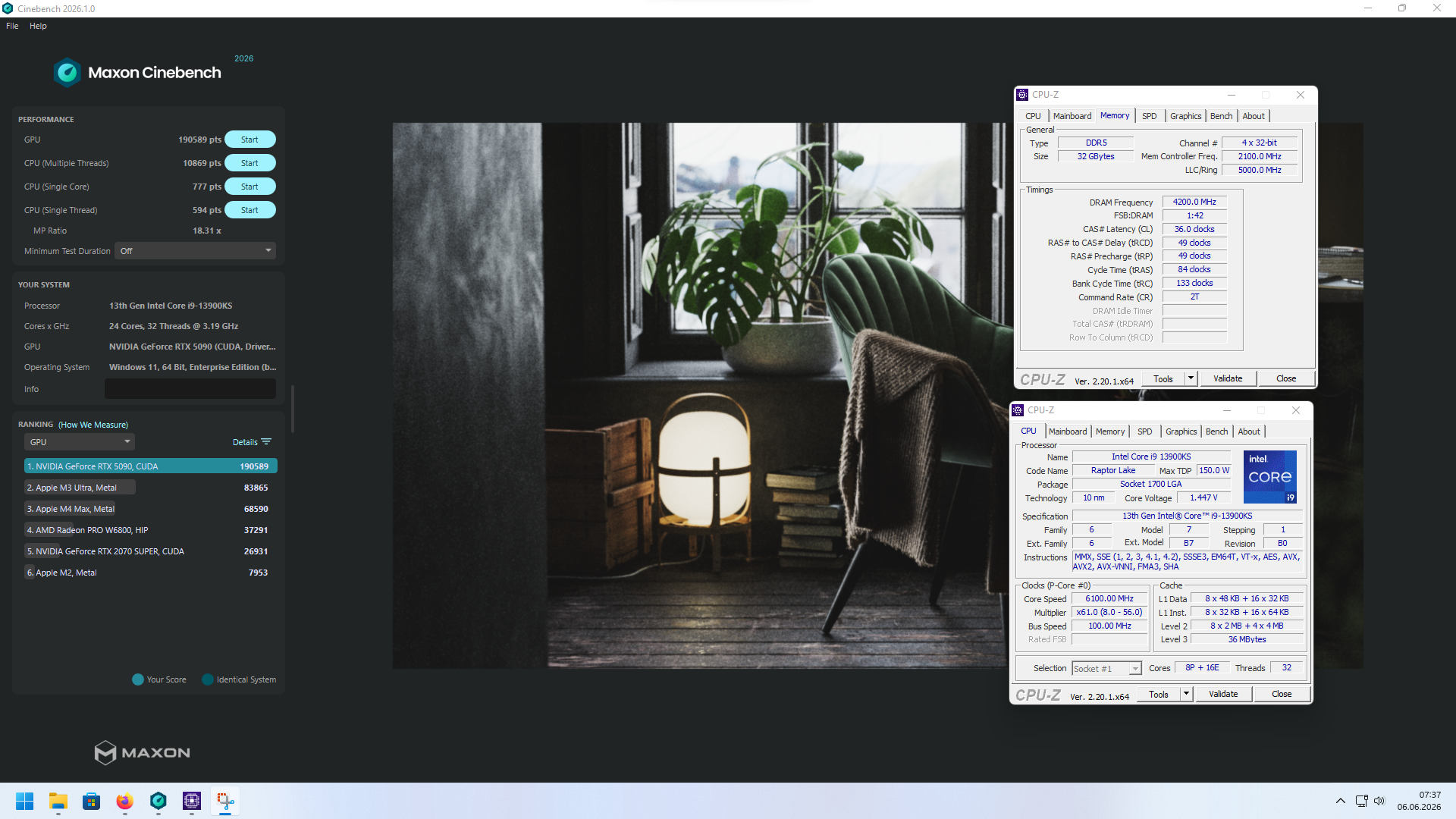Open ranking Details link
The width and height of the screenshot is (1456, 819).
(x=245, y=442)
